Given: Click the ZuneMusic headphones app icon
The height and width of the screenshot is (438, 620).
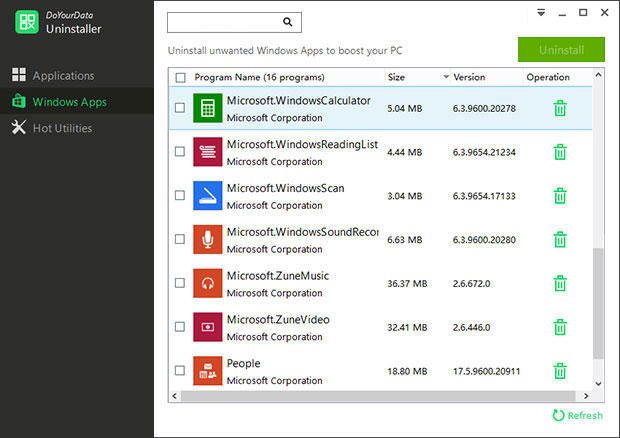Looking at the screenshot, I should (208, 283).
